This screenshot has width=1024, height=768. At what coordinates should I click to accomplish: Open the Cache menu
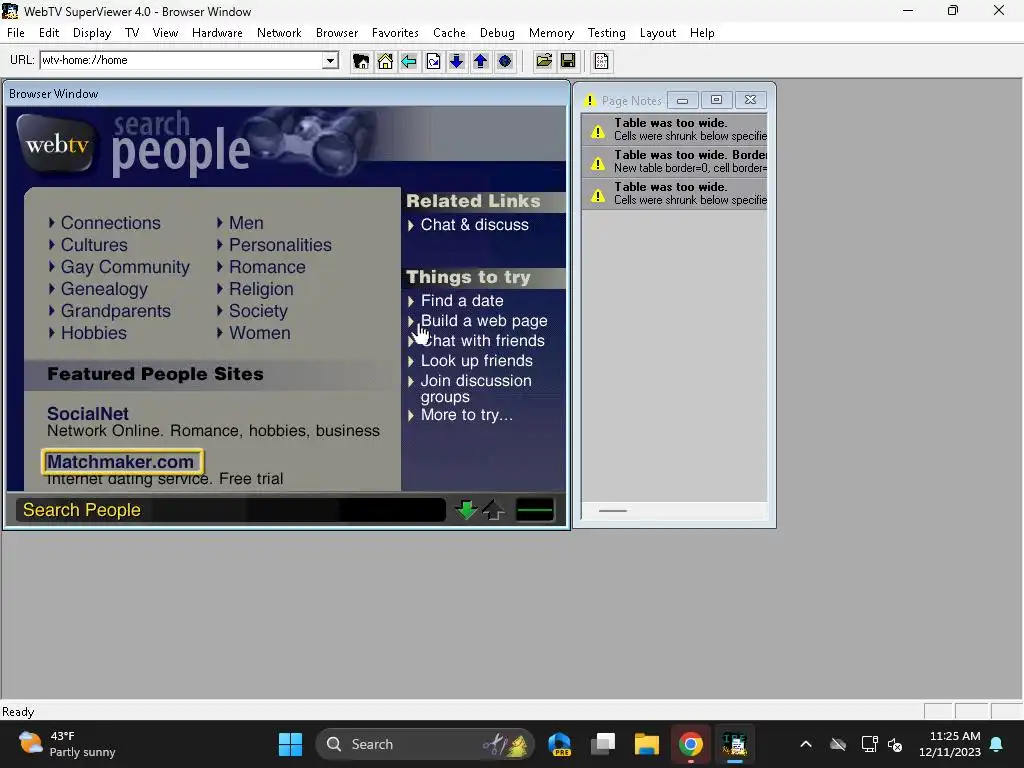[449, 33]
